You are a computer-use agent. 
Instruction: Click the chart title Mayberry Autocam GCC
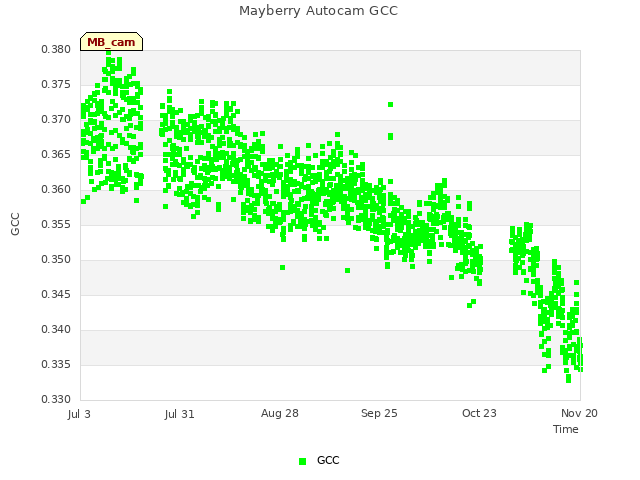pyautogui.click(x=318, y=11)
